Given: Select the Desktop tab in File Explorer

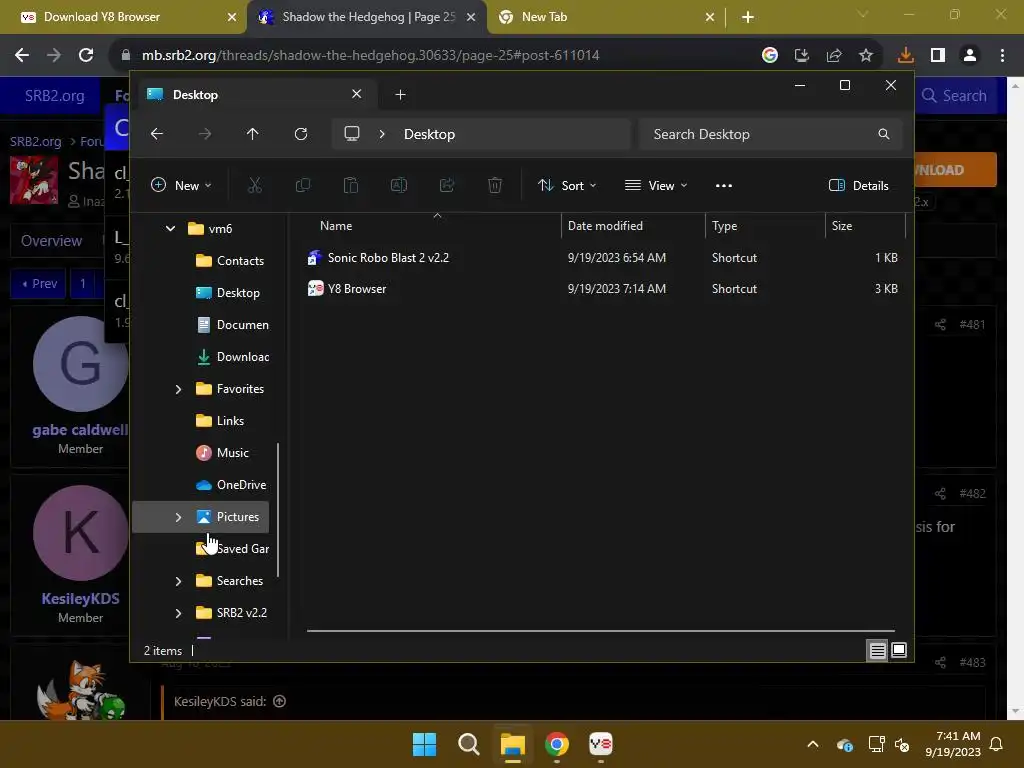Looking at the screenshot, I should [x=255, y=95].
